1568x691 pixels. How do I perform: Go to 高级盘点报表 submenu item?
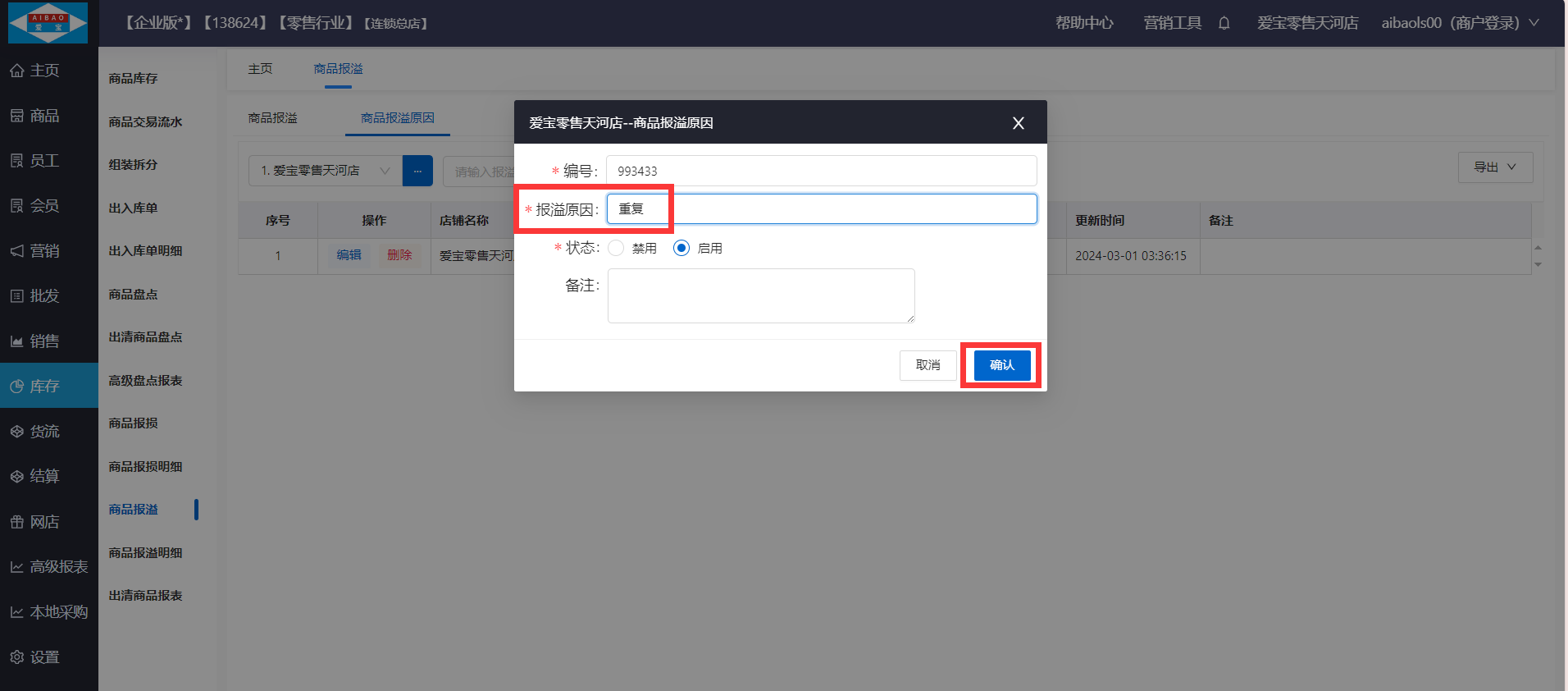[145, 381]
